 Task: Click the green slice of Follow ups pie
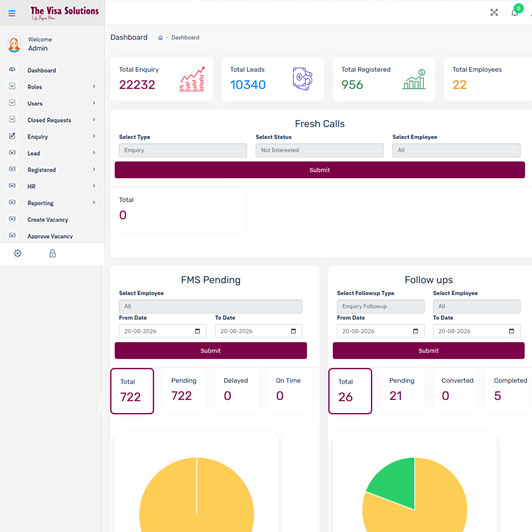(x=395, y=482)
